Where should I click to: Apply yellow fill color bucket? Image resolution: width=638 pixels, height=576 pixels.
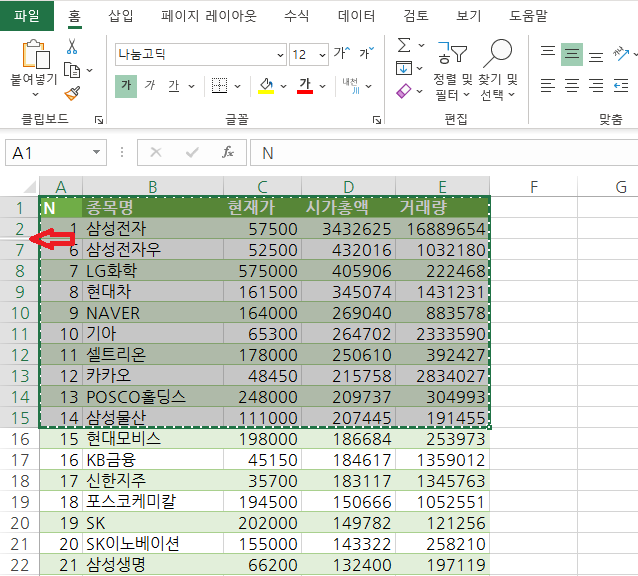[x=266, y=86]
